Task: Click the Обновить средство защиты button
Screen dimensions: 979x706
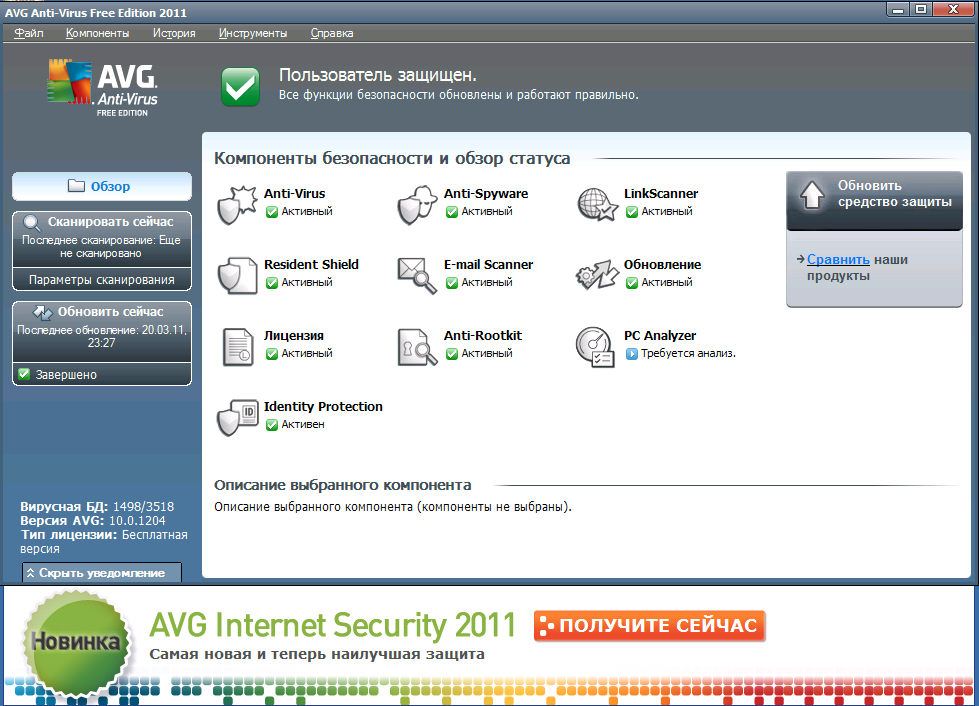Action: (874, 201)
